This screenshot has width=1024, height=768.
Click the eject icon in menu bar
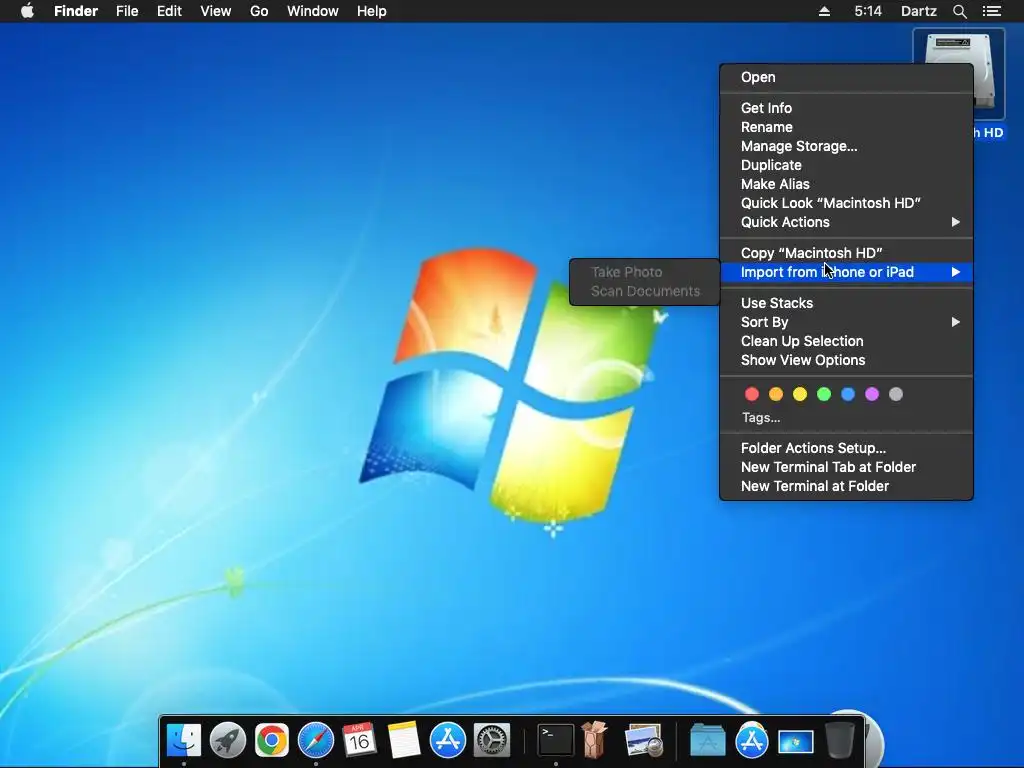click(x=824, y=11)
